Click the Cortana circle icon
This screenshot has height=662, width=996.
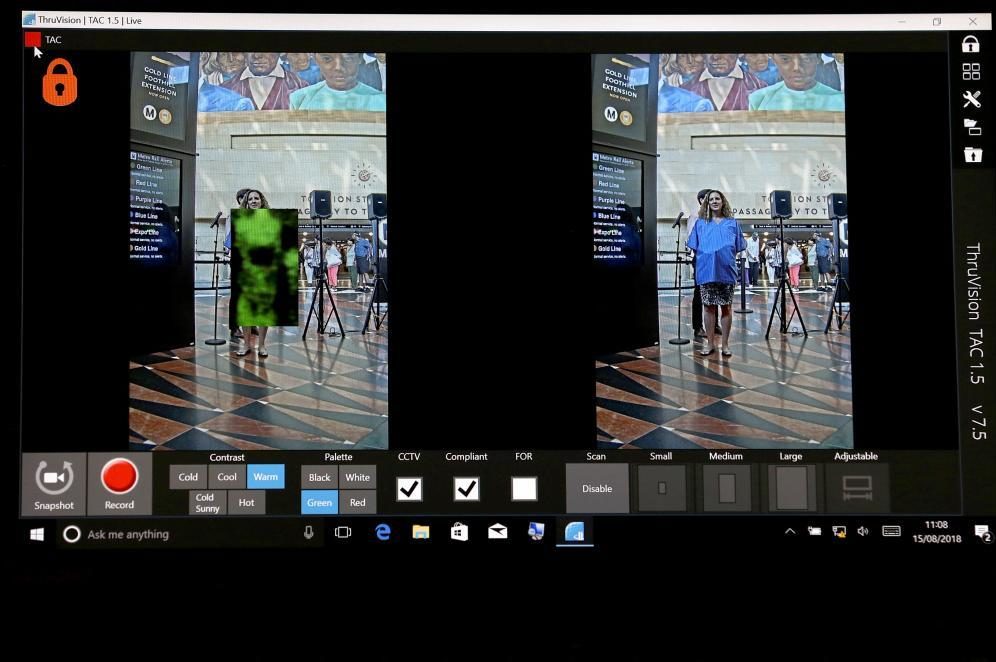click(72, 534)
